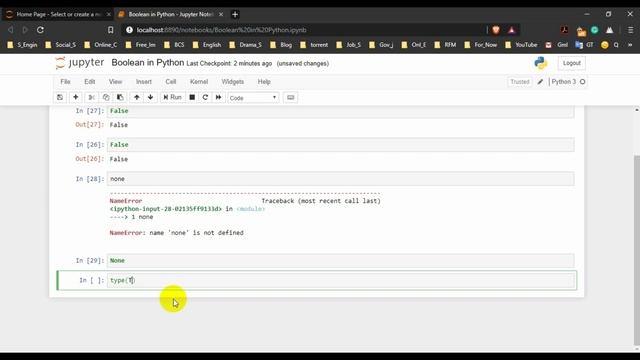This screenshot has width=640, height=360.
Task: Close the Boolean in Python tab
Action: tap(221, 14)
